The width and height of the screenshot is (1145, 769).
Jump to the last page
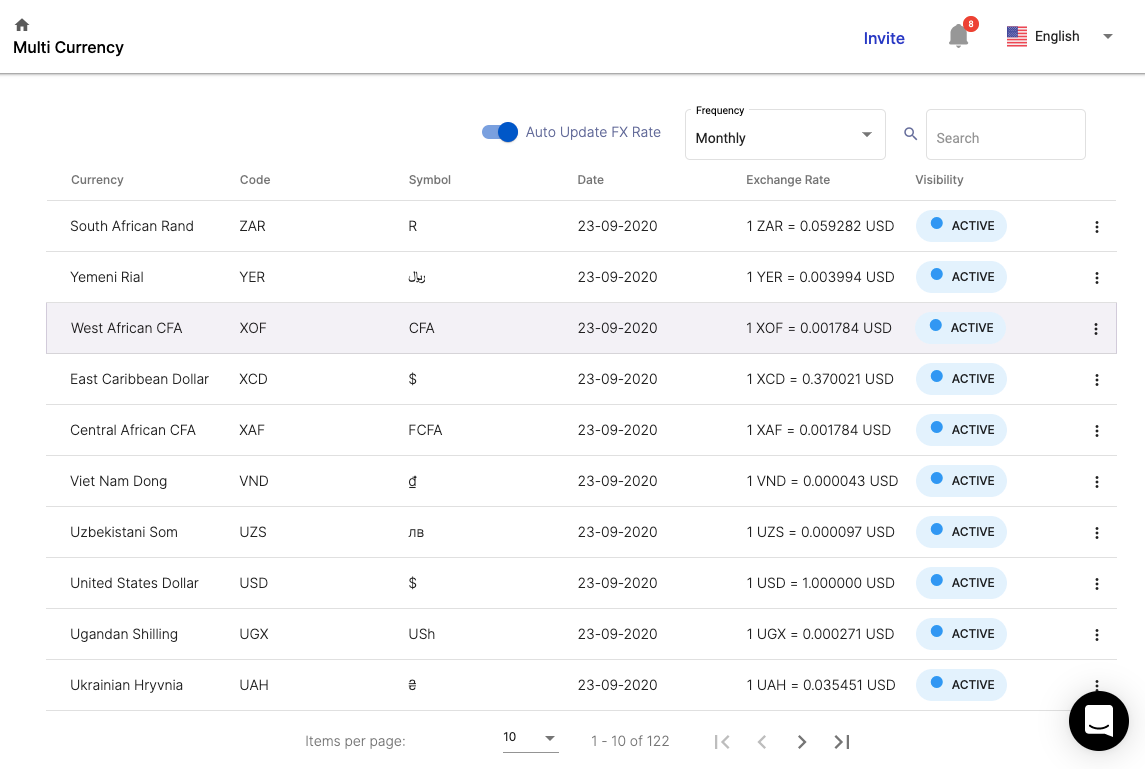tap(841, 742)
